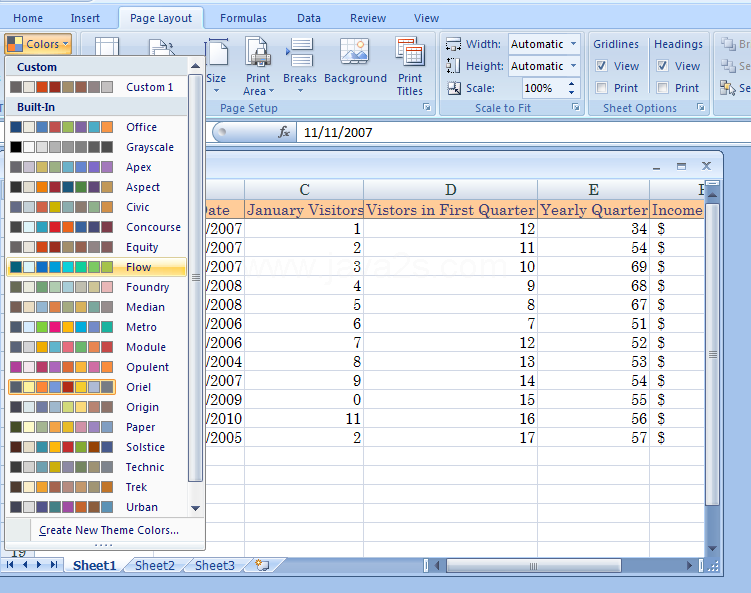Select the Sheet2 worksheet tab

coord(155,565)
